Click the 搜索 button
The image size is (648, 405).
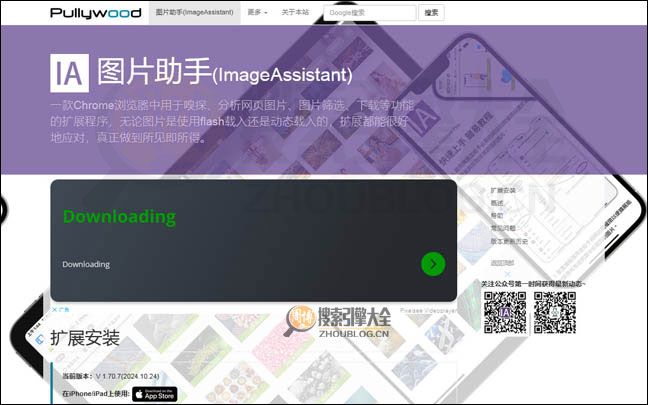click(x=431, y=13)
